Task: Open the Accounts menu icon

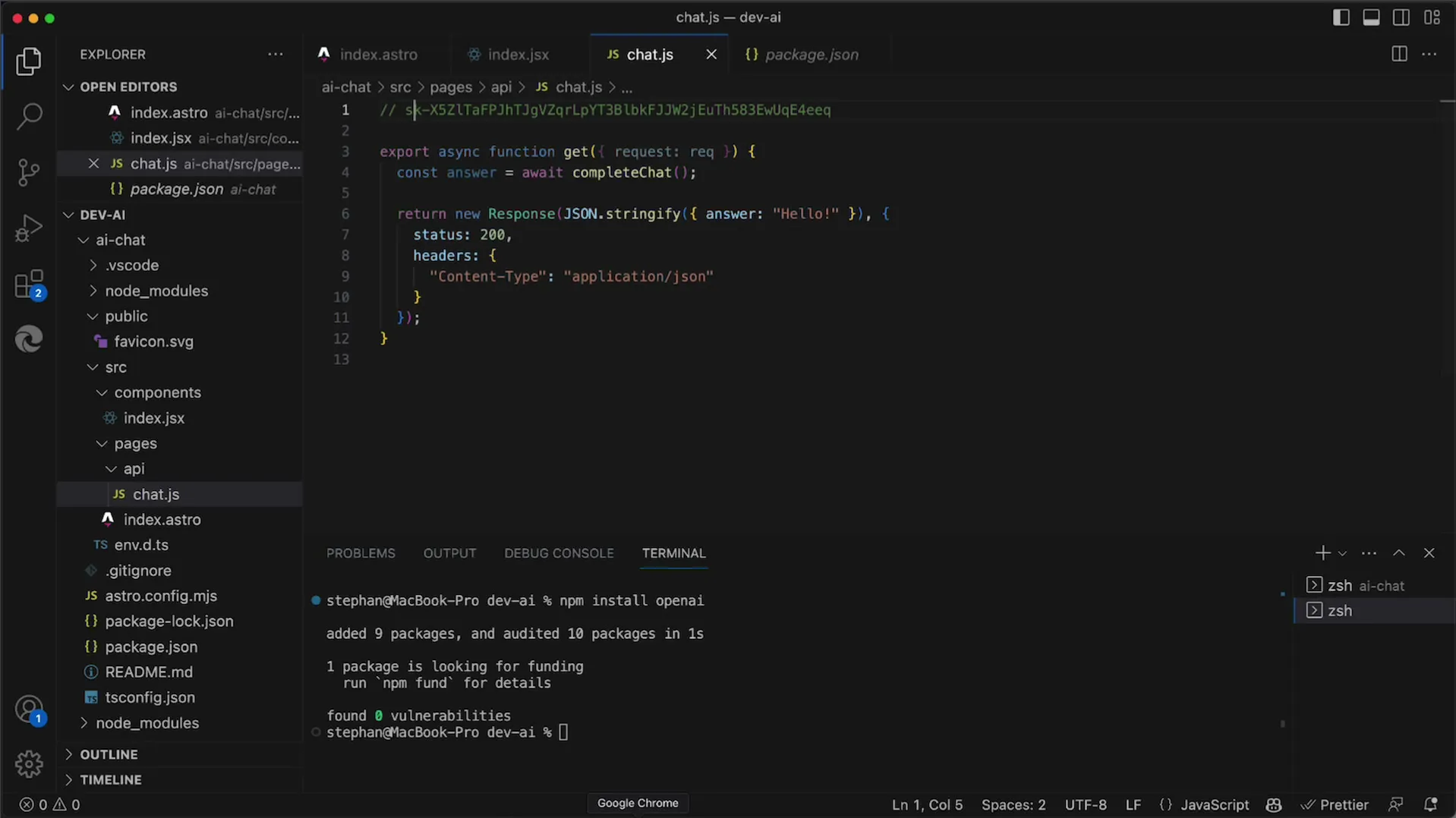Action: pyautogui.click(x=29, y=711)
